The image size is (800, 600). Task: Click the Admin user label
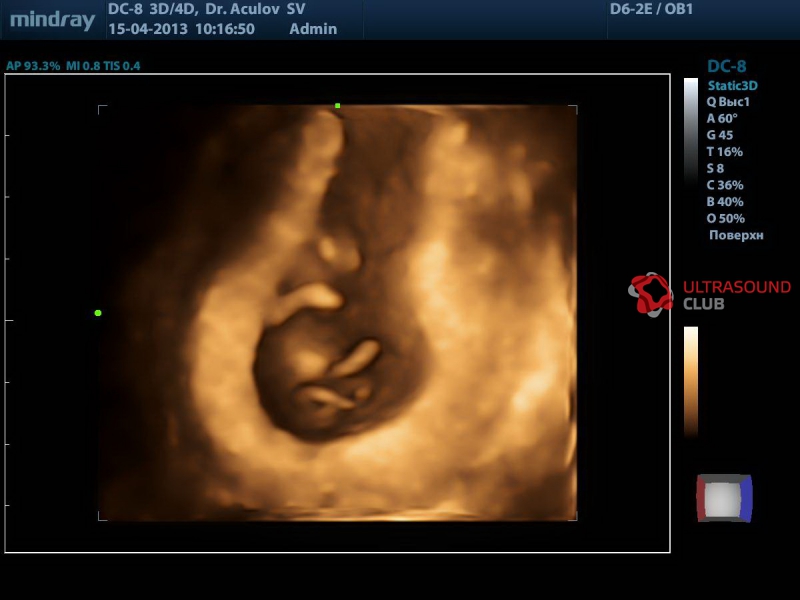click(313, 29)
